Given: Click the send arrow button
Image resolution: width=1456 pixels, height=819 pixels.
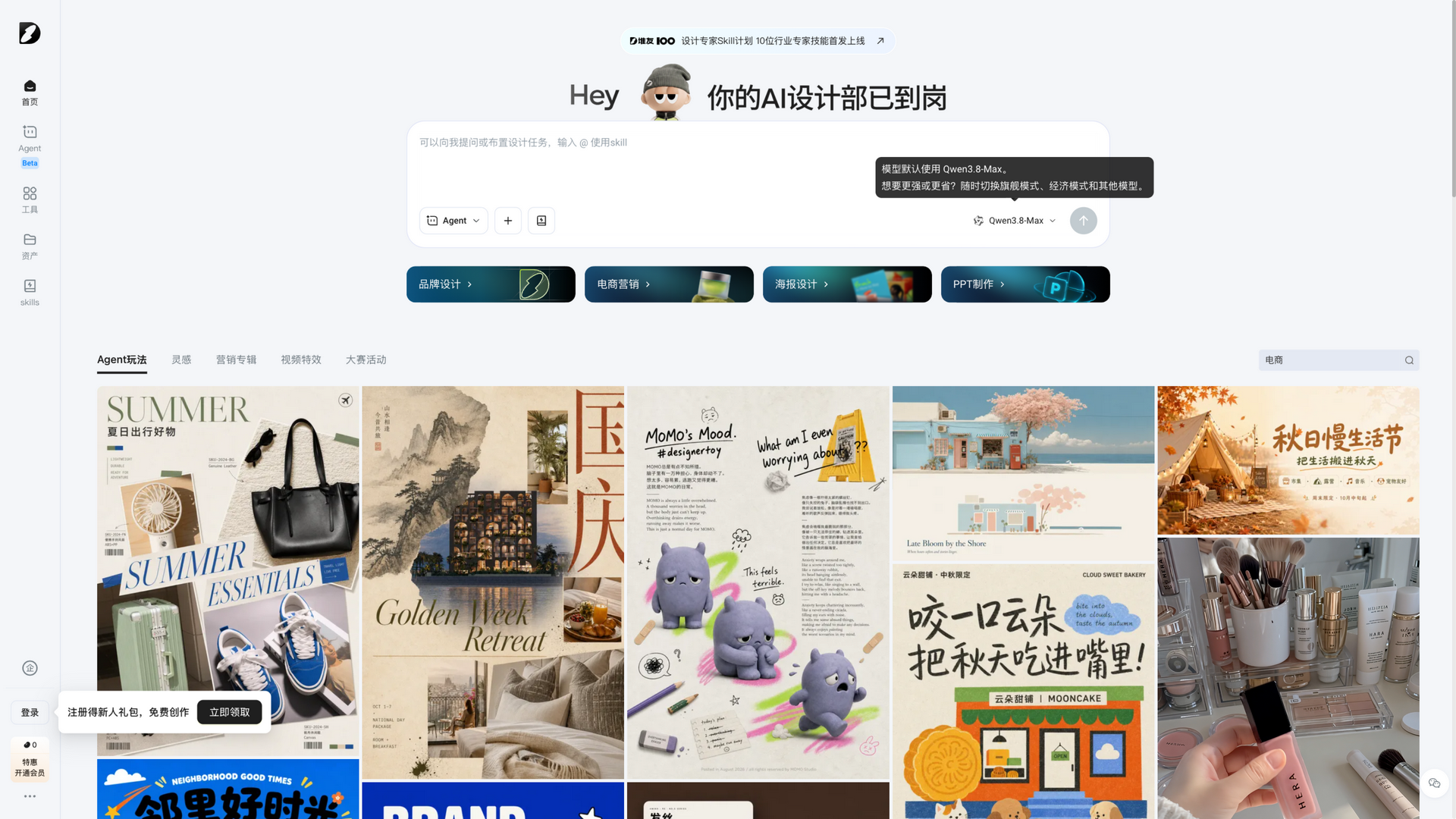Looking at the screenshot, I should [1084, 221].
